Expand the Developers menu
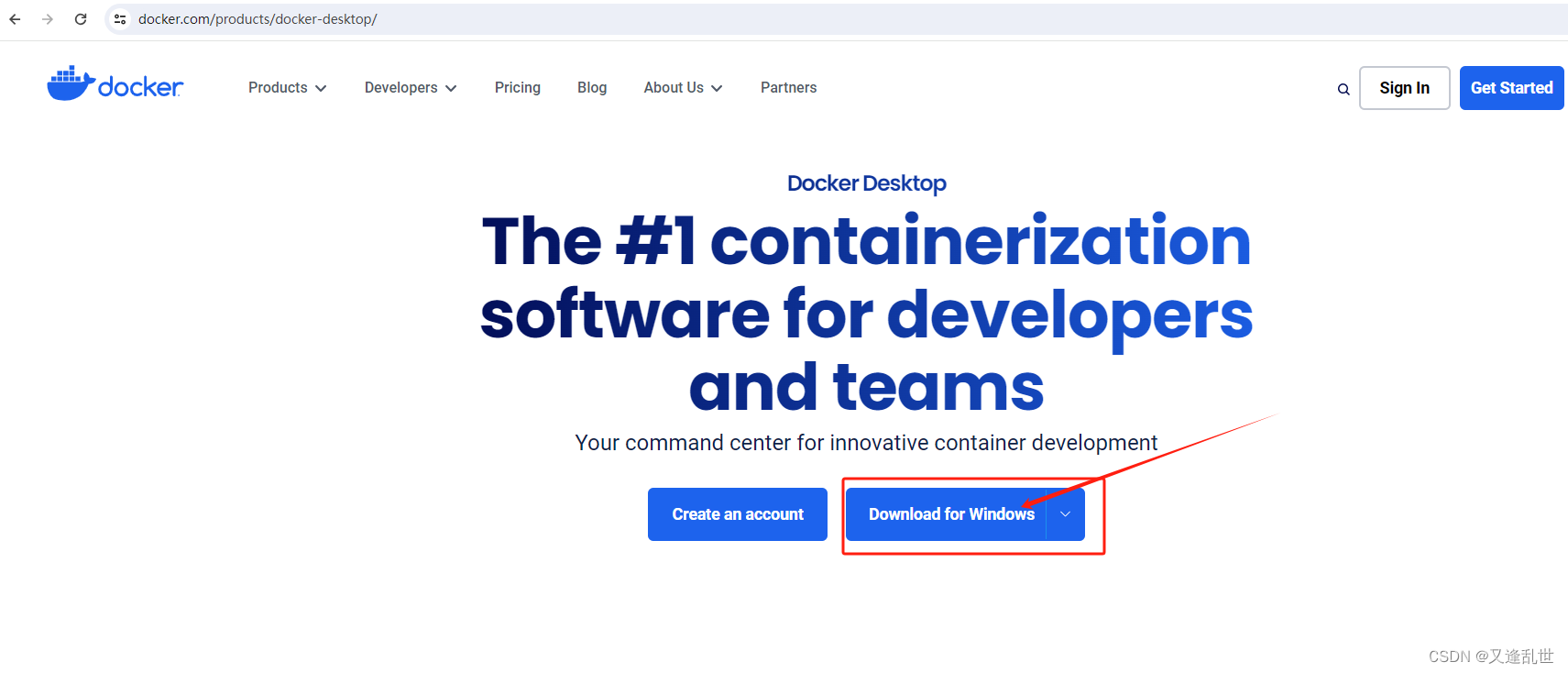The height and width of the screenshot is (673, 1568). 411,88
